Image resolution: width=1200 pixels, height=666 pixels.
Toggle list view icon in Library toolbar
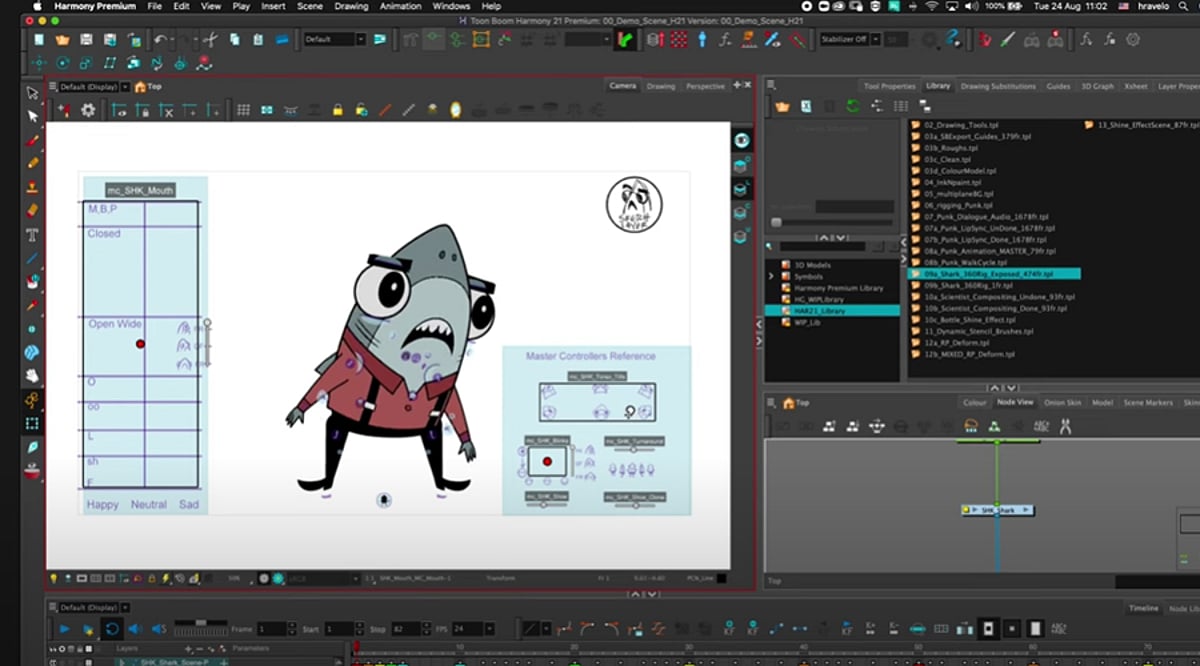[901, 106]
